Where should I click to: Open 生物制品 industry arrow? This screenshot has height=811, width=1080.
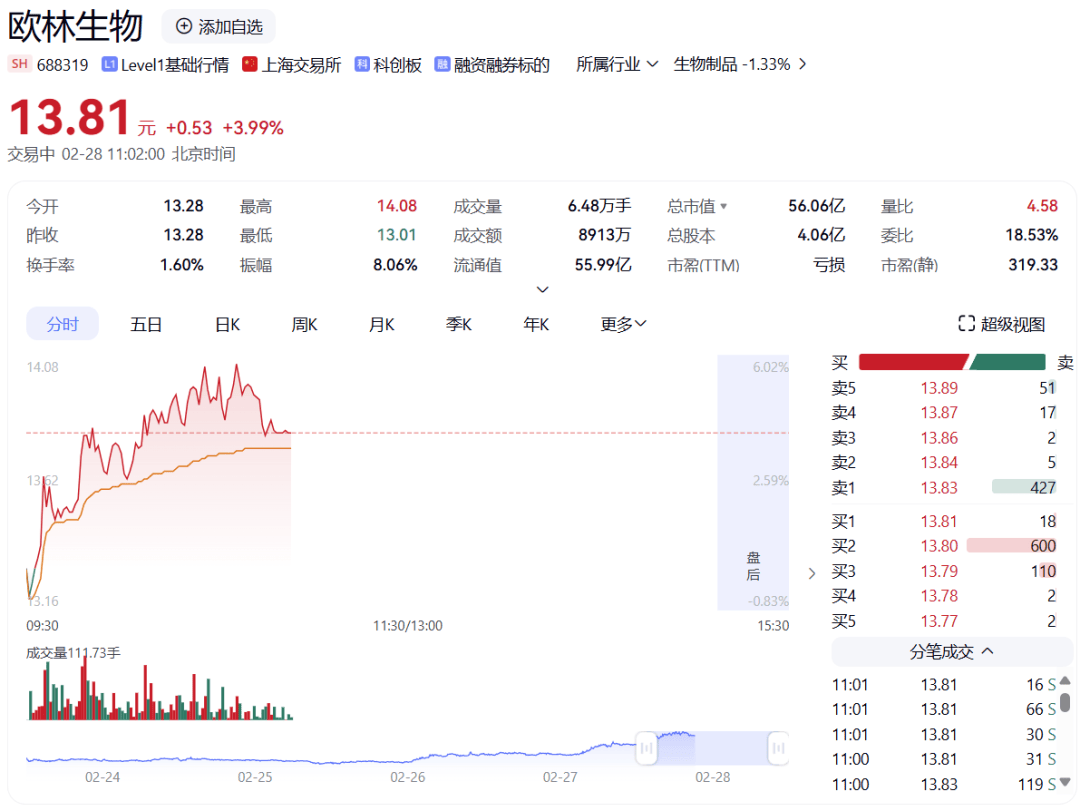pos(802,64)
